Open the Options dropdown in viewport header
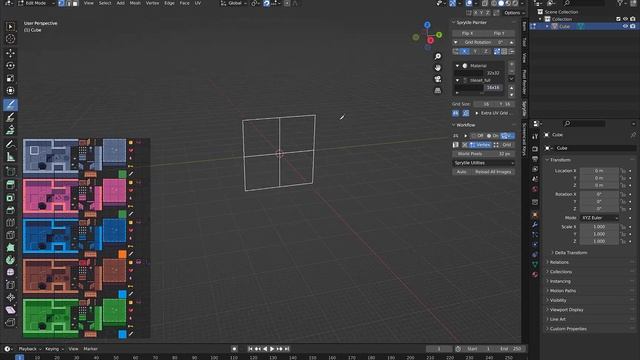Viewport: 640px width, 360px height. point(514,13)
